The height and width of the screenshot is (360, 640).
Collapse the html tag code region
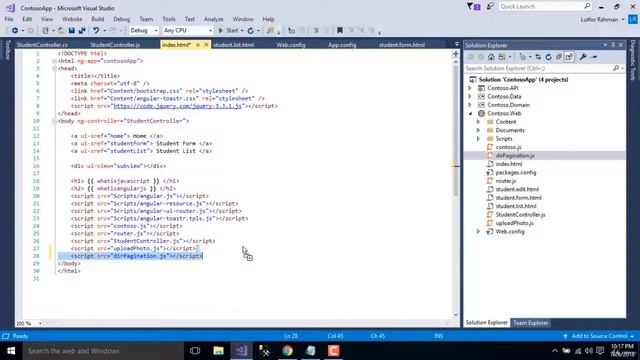point(54,61)
